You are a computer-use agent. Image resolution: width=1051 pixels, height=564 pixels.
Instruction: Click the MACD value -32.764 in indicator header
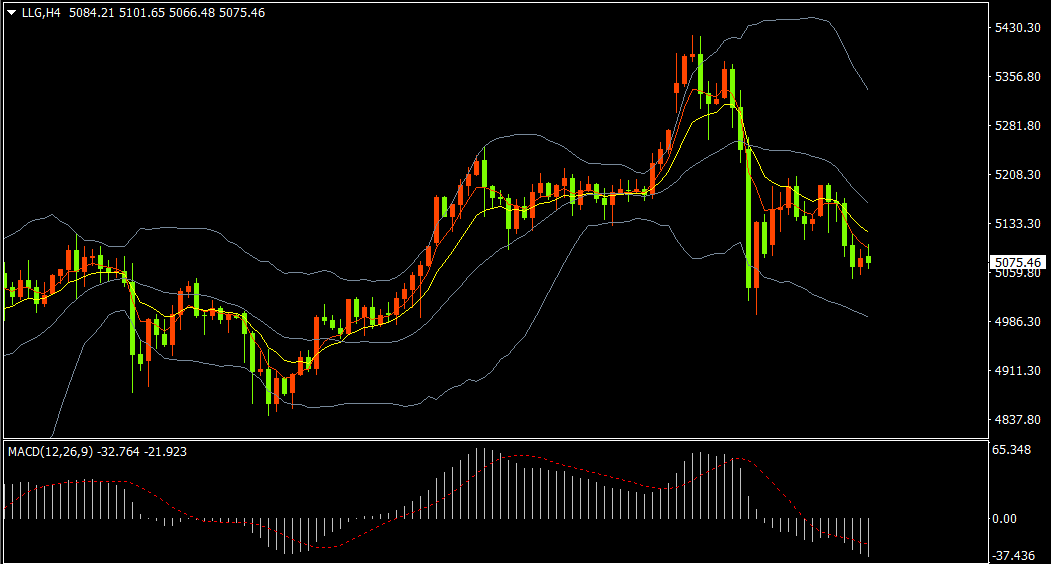point(118,452)
